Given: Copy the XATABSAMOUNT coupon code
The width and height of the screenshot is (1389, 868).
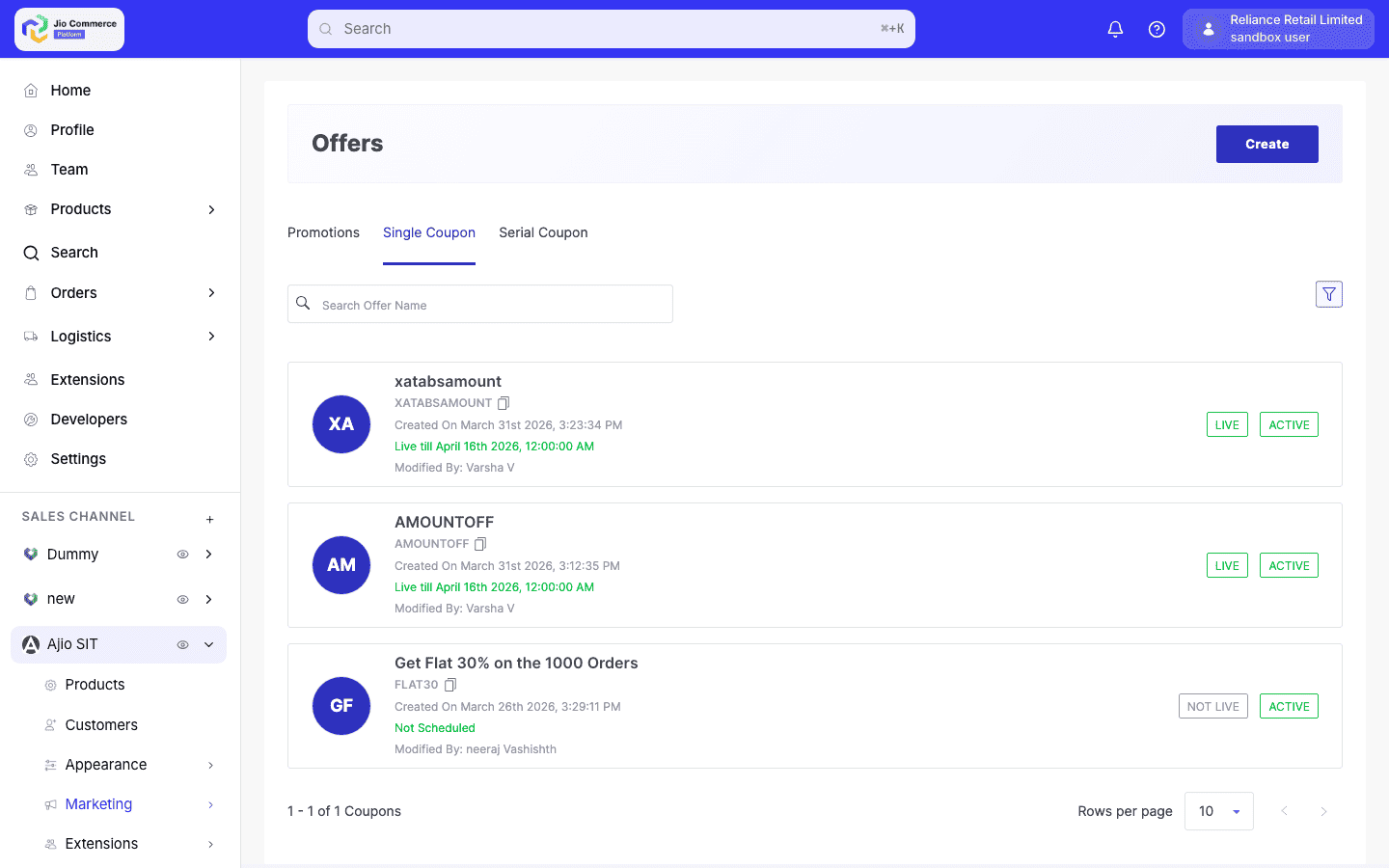Looking at the screenshot, I should [x=503, y=402].
